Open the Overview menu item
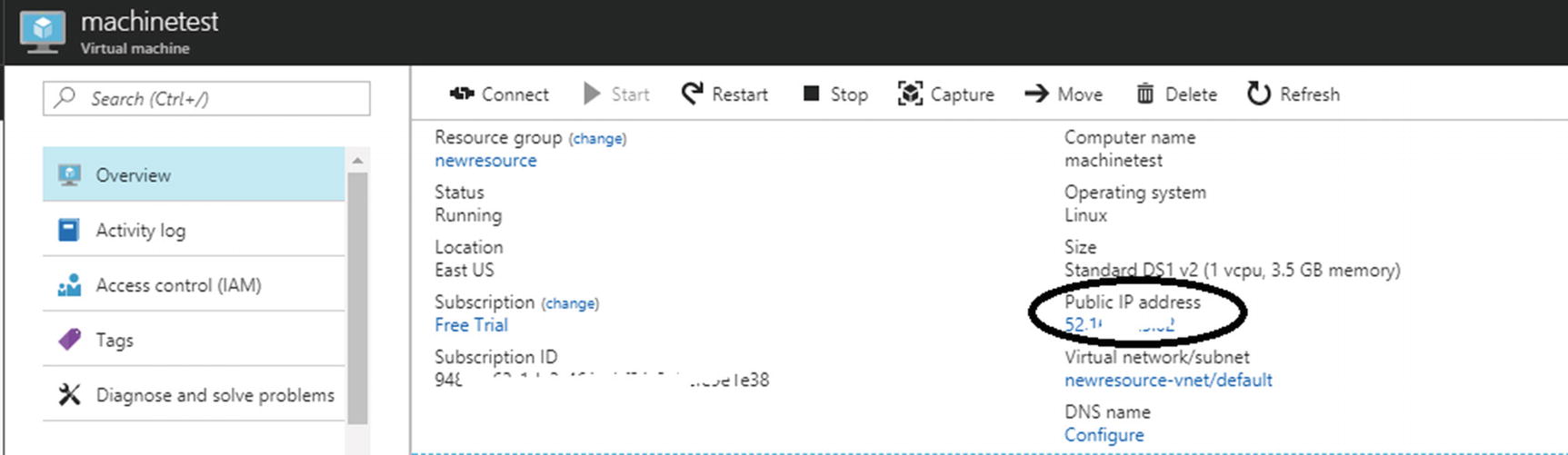 point(134,175)
